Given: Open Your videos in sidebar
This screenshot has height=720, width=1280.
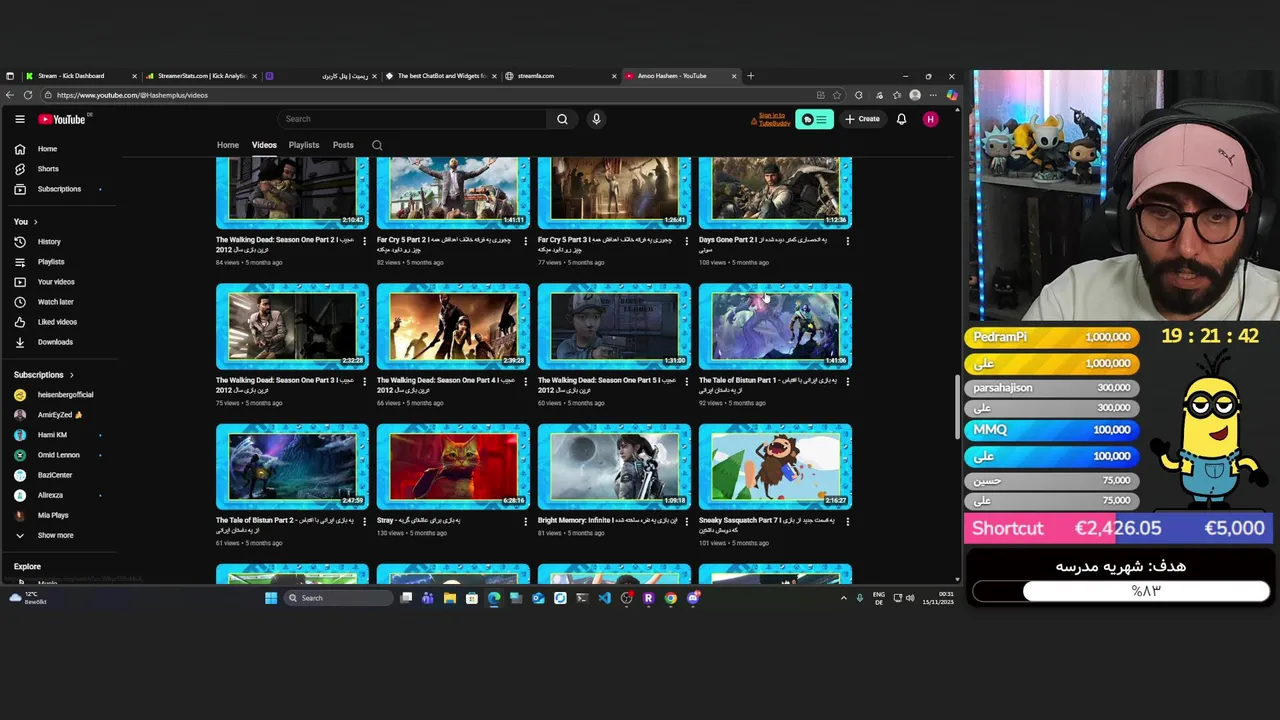Looking at the screenshot, I should coord(56,282).
